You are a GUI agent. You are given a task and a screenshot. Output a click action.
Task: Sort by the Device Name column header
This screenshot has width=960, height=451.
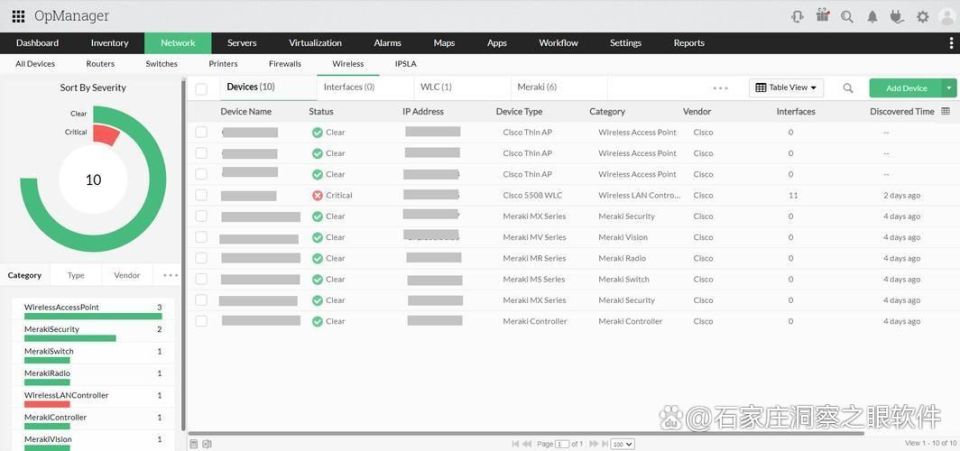[246, 111]
